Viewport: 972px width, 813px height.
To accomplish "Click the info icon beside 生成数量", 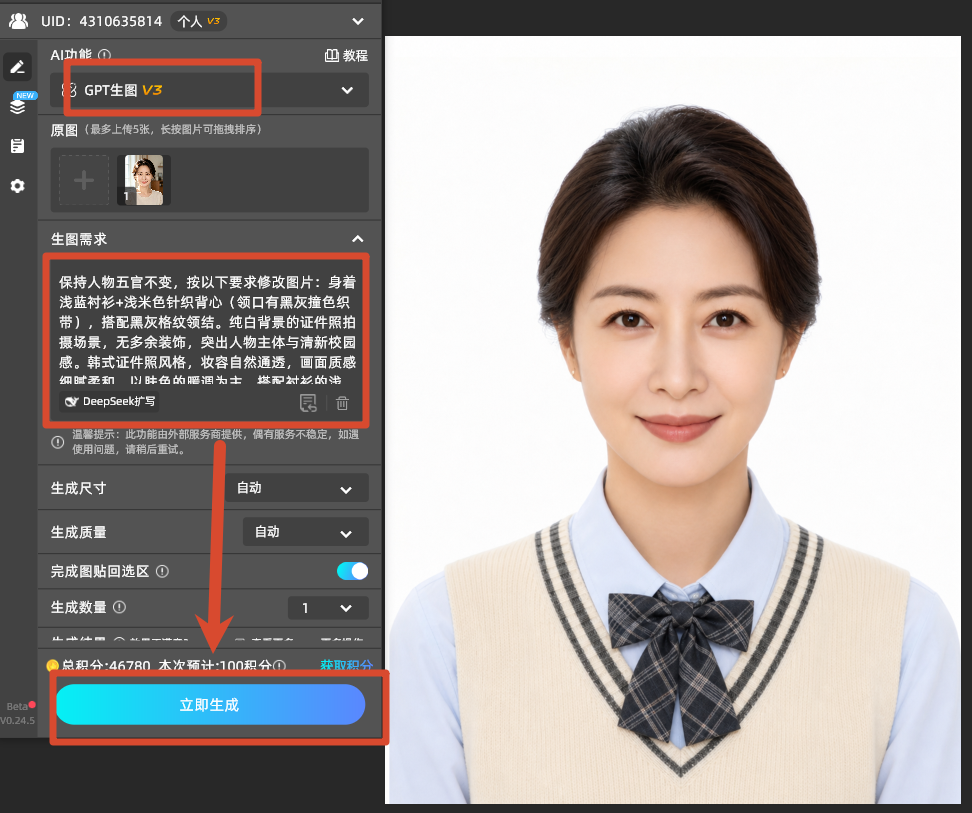I will click(120, 607).
